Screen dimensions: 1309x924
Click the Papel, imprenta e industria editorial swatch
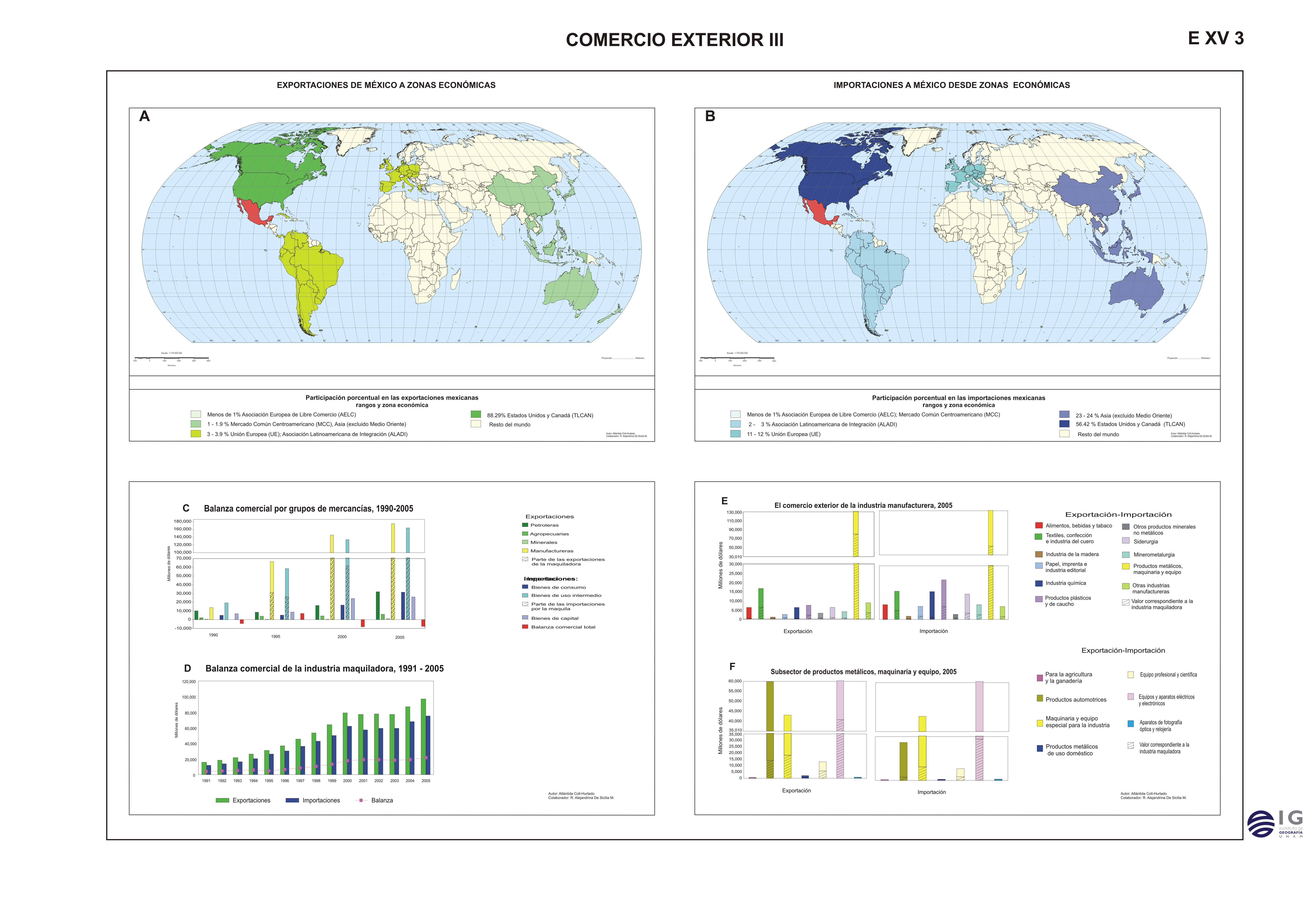[x=1039, y=566]
